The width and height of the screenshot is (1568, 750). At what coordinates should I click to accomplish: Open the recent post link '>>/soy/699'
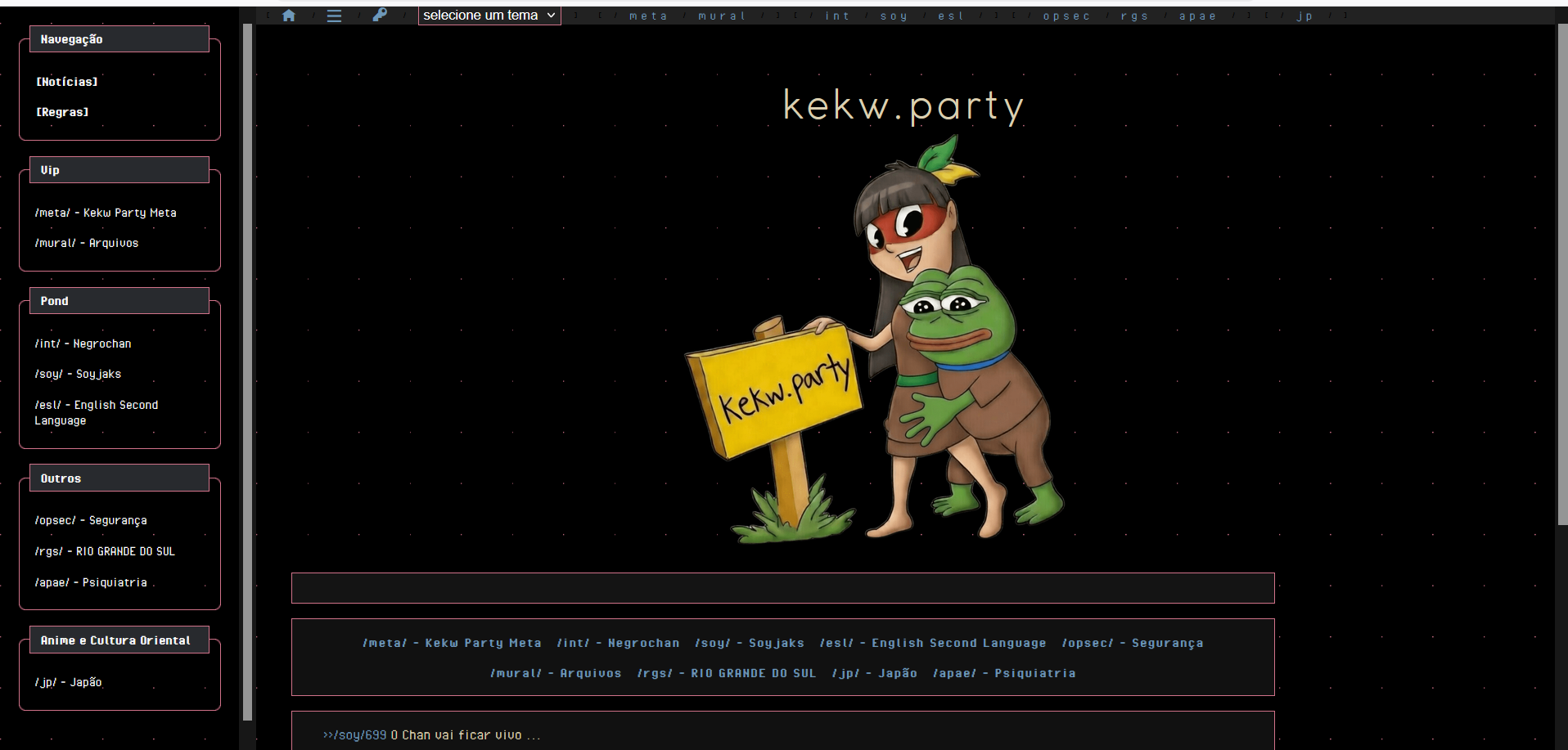coord(354,735)
